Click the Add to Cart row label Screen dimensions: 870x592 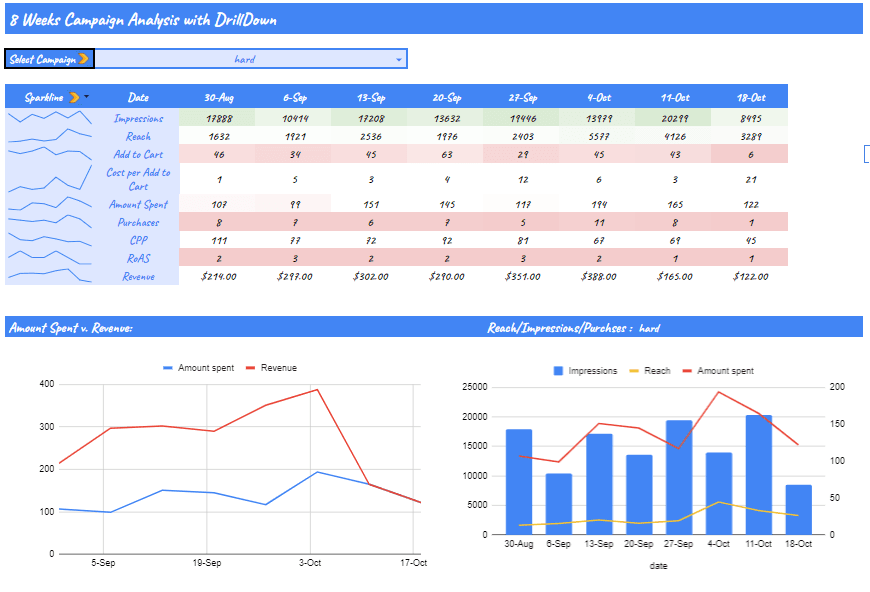click(x=138, y=154)
